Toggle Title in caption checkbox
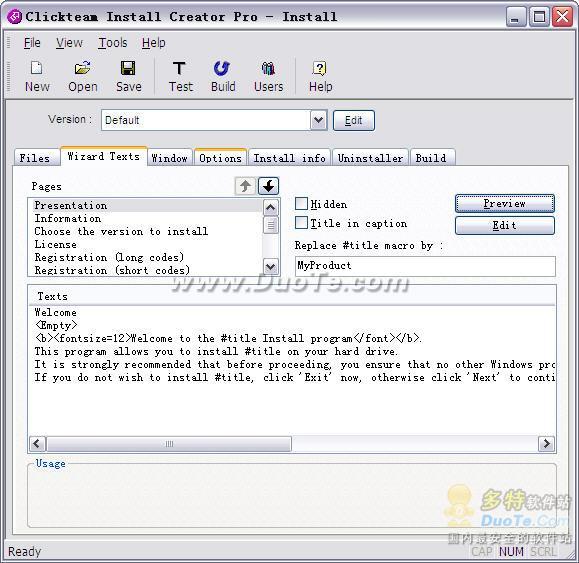Image resolution: width=579 pixels, height=563 pixels. click(301, 223)
